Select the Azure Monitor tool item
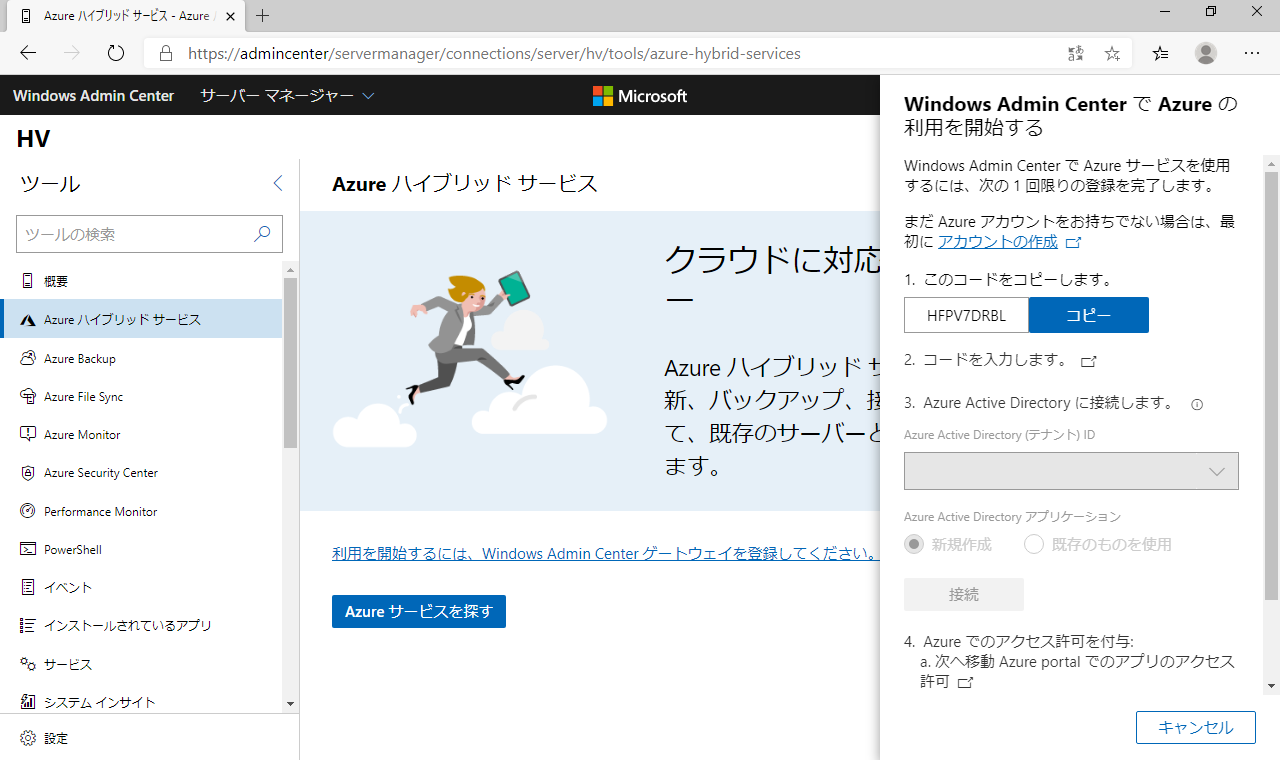Image resolution: width=1280 pixels, height=760 pixels. click(x=142, y=434)
